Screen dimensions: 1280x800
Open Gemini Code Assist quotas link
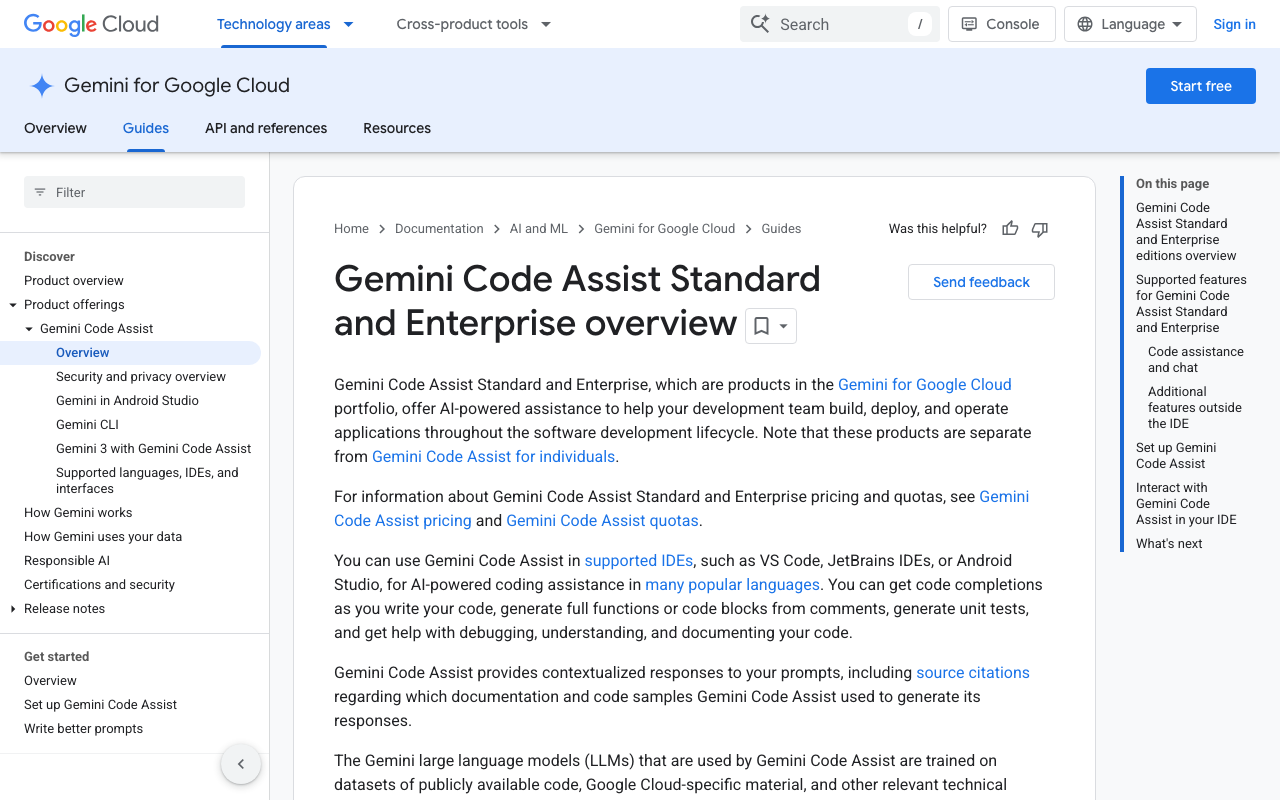602,520
